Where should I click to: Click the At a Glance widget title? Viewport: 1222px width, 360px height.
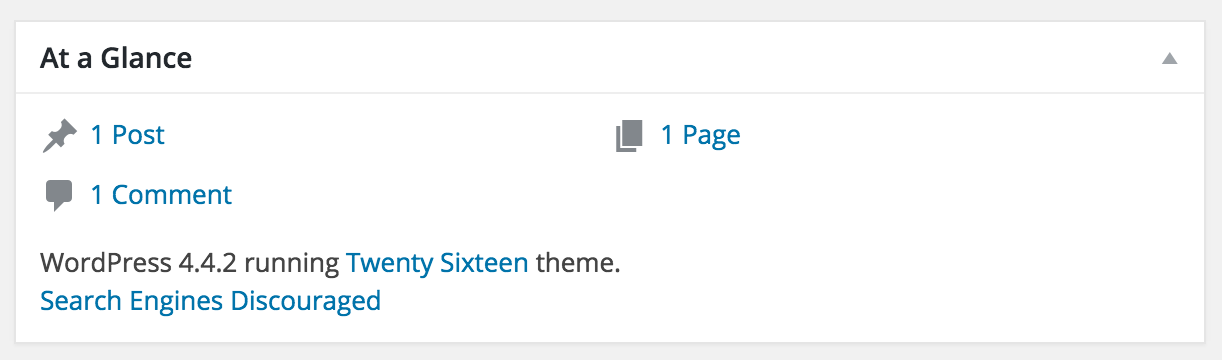116,58
